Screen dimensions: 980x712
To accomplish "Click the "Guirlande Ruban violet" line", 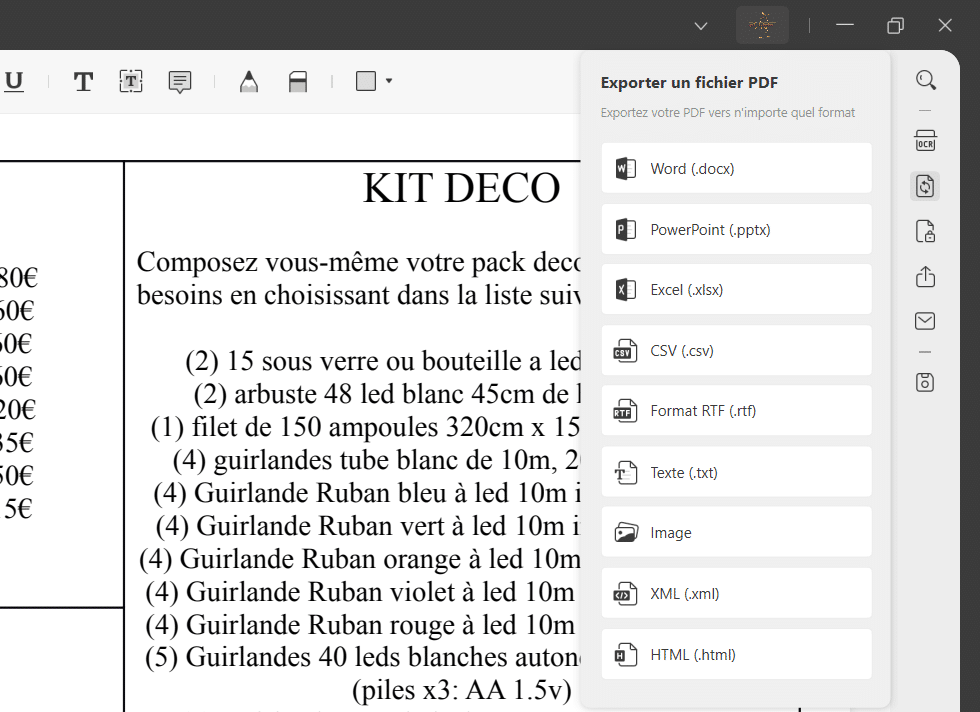I will [360, 593].
